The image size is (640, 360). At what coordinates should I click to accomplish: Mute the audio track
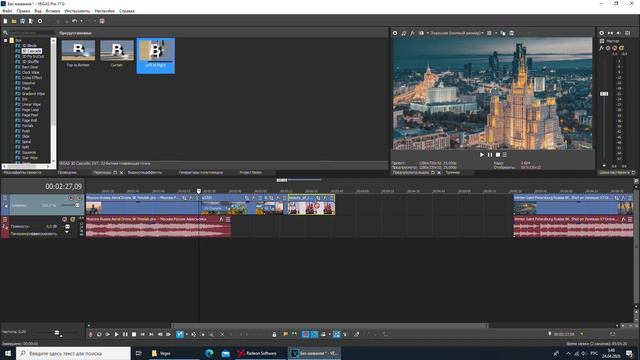[64, 219]
